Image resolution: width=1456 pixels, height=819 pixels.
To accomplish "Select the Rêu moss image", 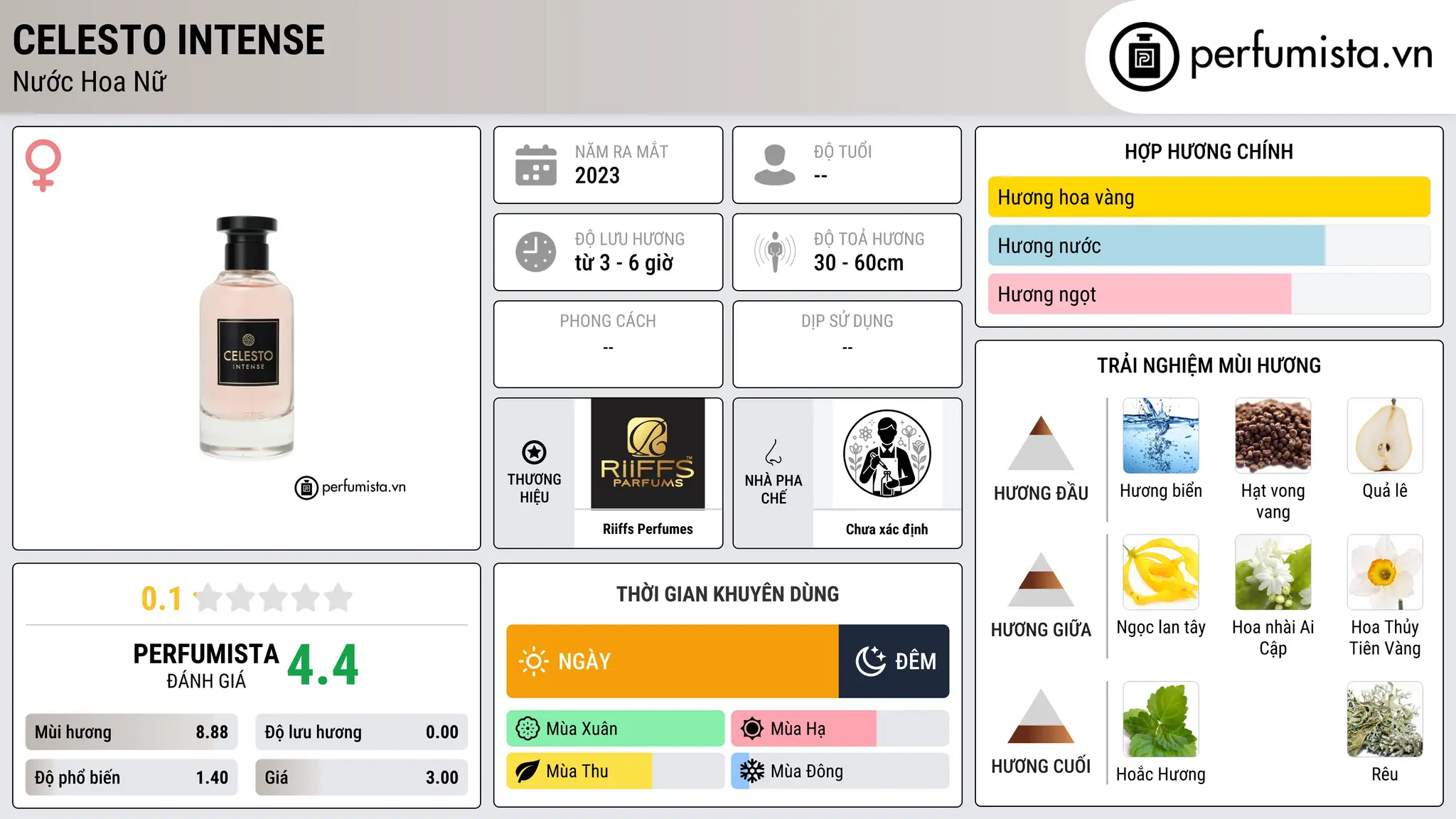I will tap(1385, 719).
